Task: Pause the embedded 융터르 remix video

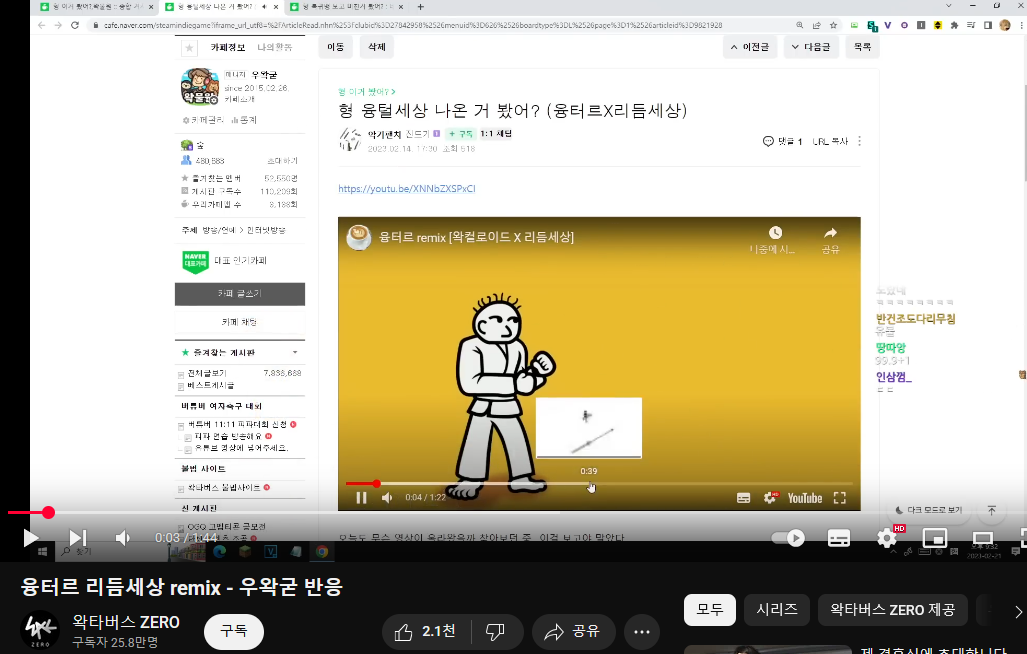Action: click(361, 498)
